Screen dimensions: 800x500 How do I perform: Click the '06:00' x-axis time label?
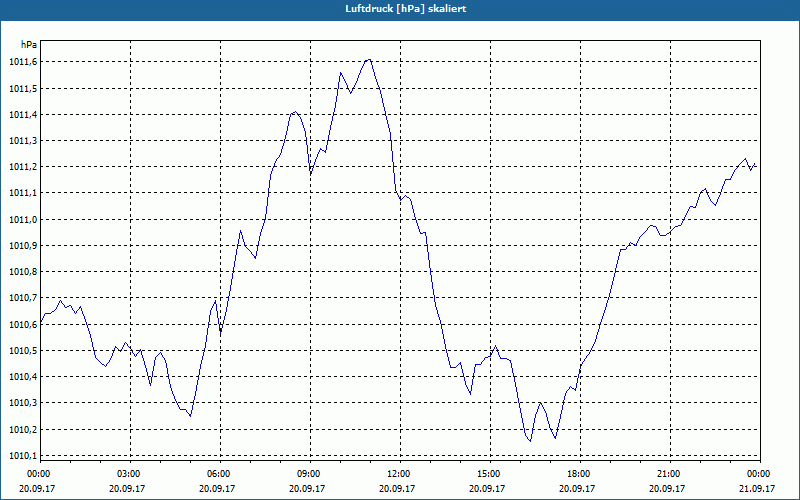[218, 474]
